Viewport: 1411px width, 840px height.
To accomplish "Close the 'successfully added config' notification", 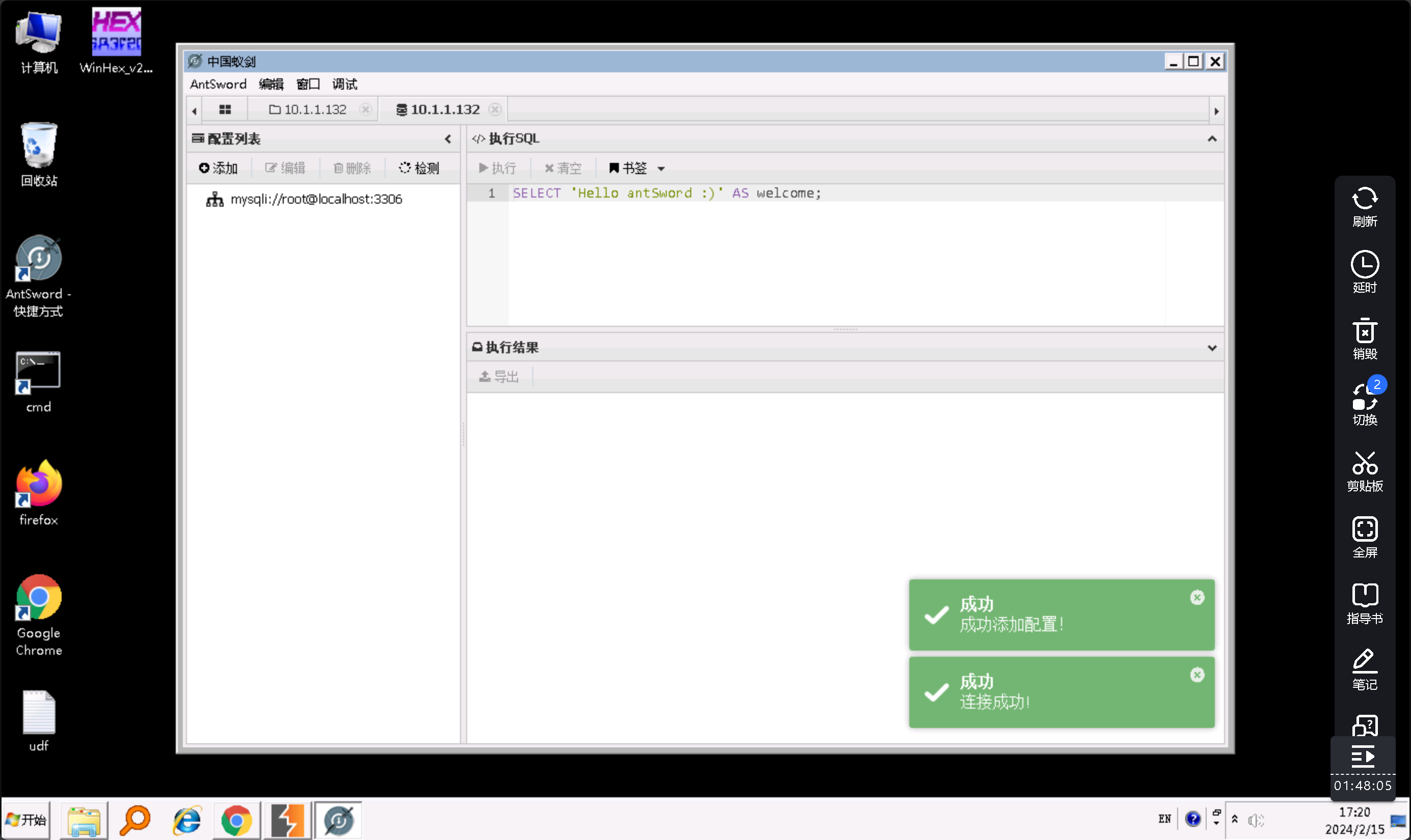I will click(x=1197, y=598).
